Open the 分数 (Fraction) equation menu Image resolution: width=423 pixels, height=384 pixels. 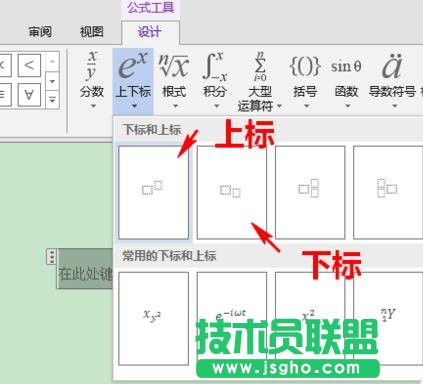[92, 79]
